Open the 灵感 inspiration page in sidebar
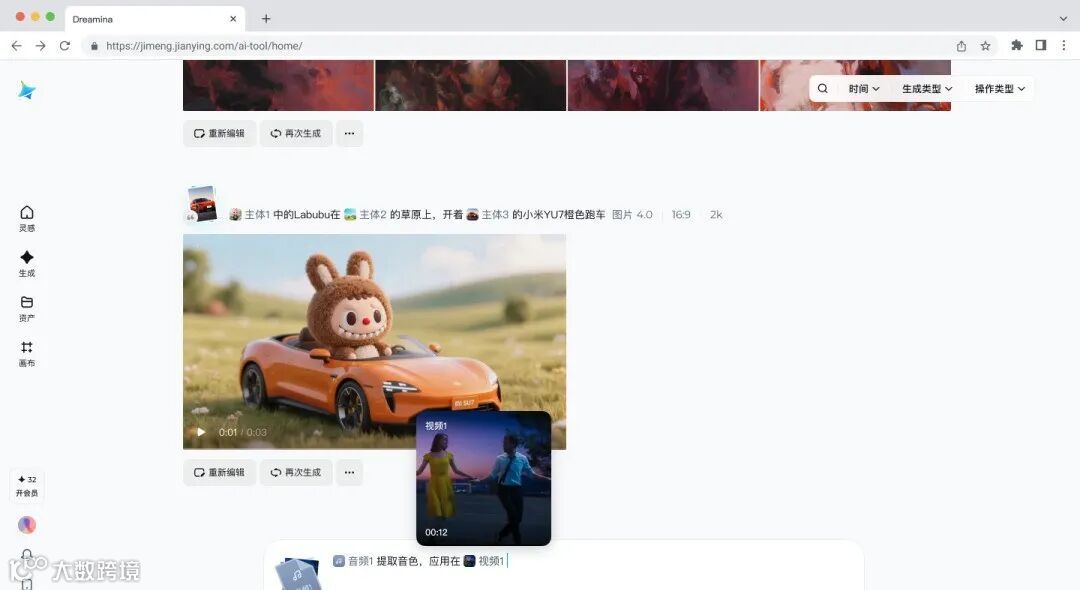Viewport: 1080px width, 590px height. [27, 218]
